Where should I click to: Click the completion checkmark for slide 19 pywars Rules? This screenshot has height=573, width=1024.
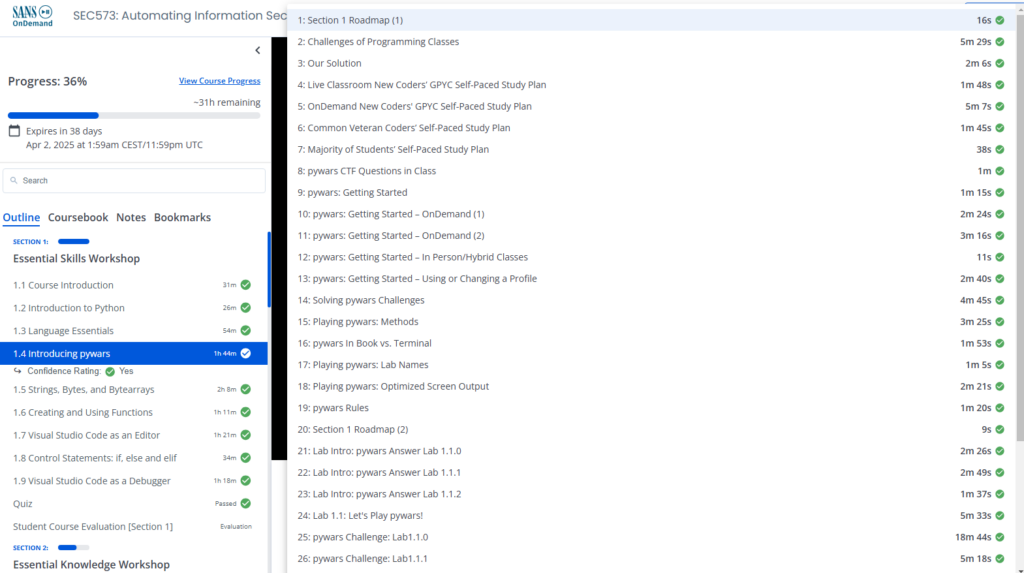[x=1001, y=408]
